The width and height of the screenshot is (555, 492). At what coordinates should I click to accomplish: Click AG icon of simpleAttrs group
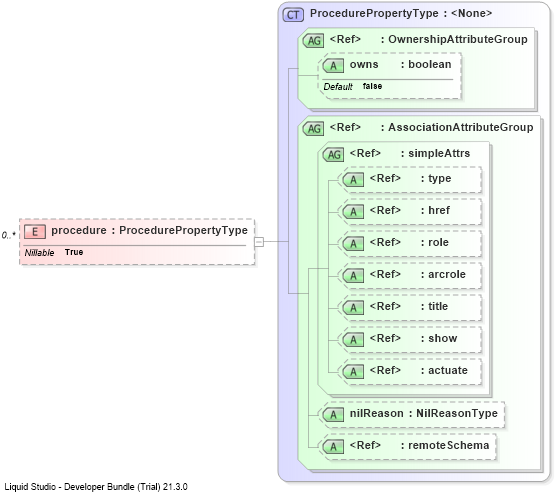tap(333, 155)
